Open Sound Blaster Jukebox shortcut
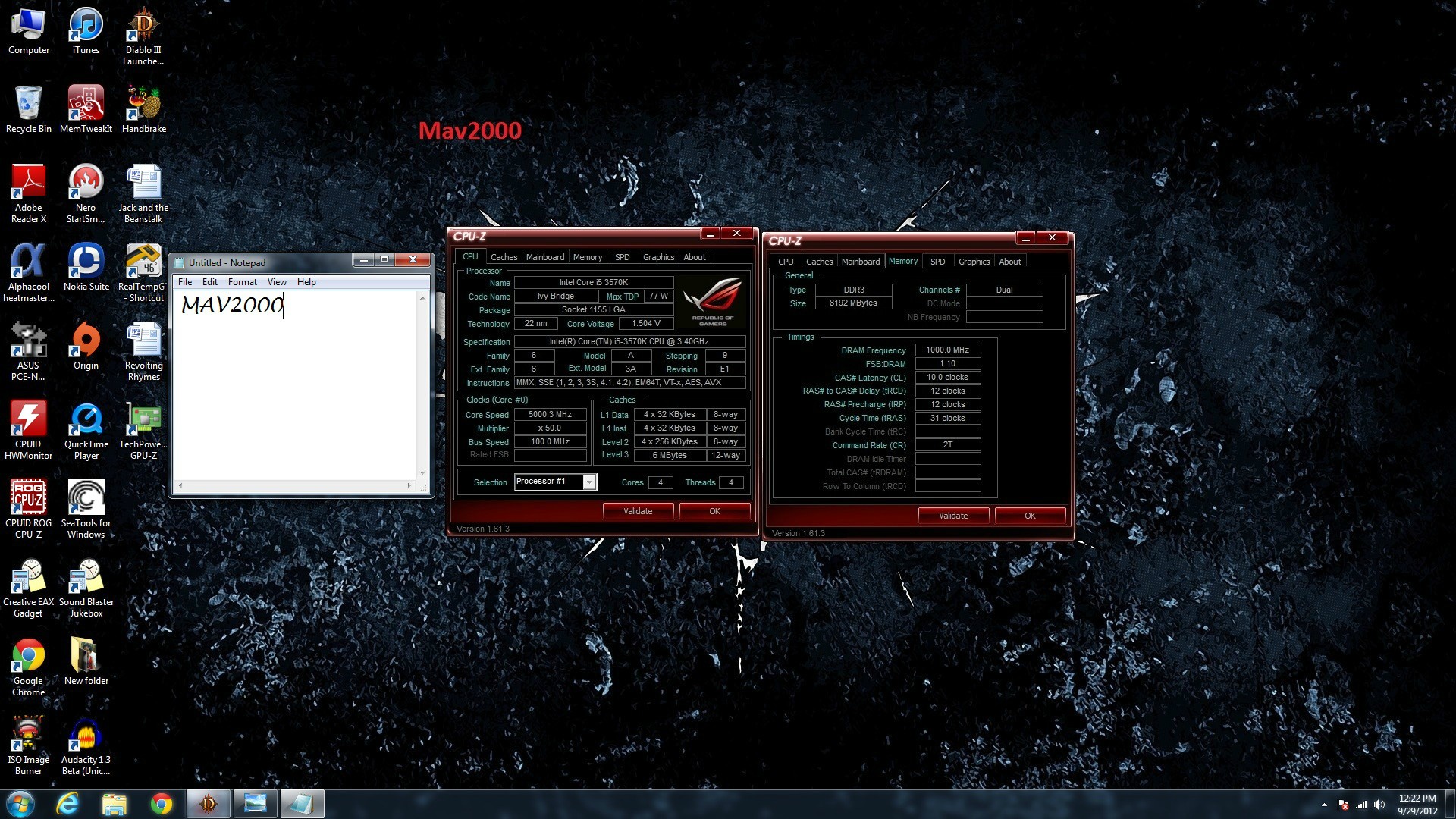The width and height of the screenshot is (1456, 819). (86, 588)
